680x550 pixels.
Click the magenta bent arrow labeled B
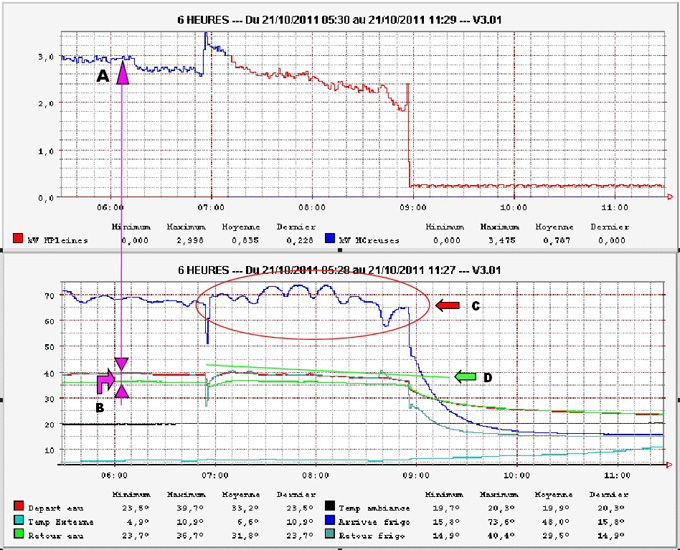click(106, 381)
